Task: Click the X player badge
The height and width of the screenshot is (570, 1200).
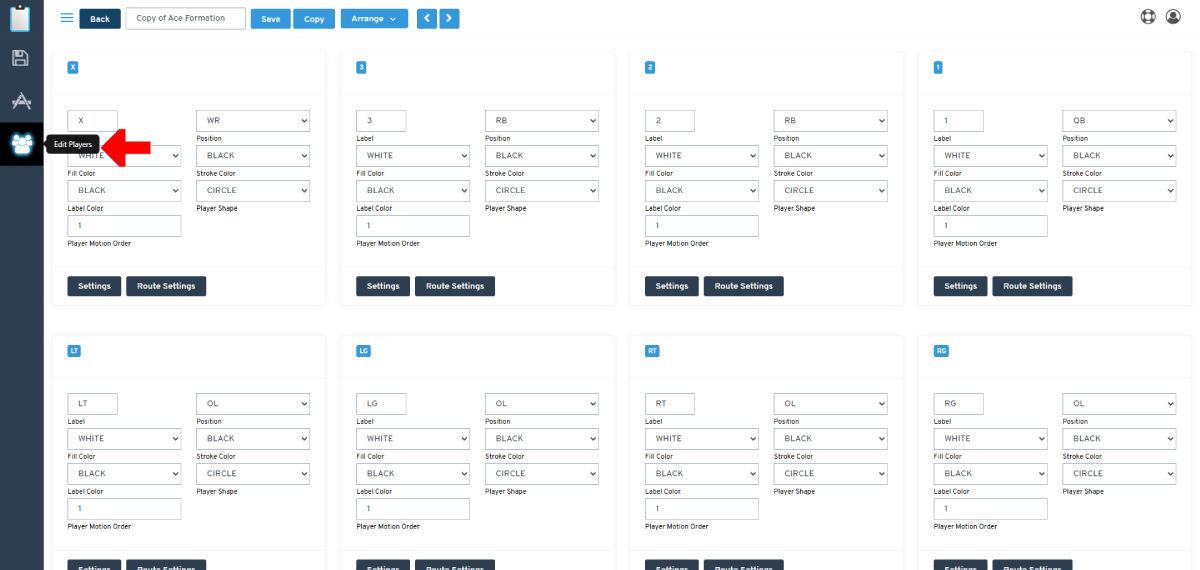Action: coord(73,68)
